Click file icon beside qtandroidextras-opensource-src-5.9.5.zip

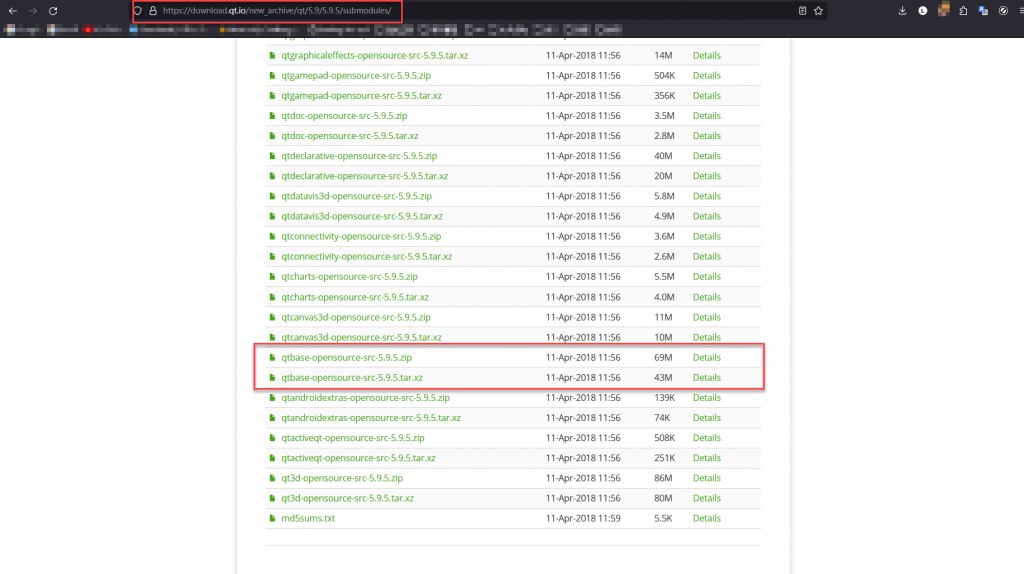[x=272, y=398]
